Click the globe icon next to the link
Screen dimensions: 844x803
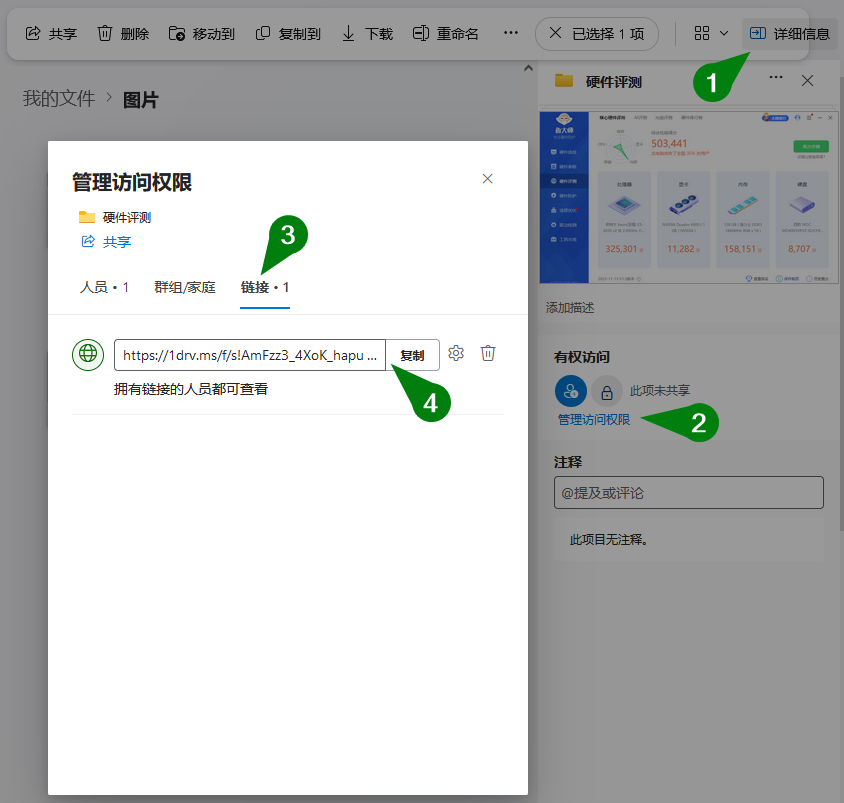[x=87, y=353]
